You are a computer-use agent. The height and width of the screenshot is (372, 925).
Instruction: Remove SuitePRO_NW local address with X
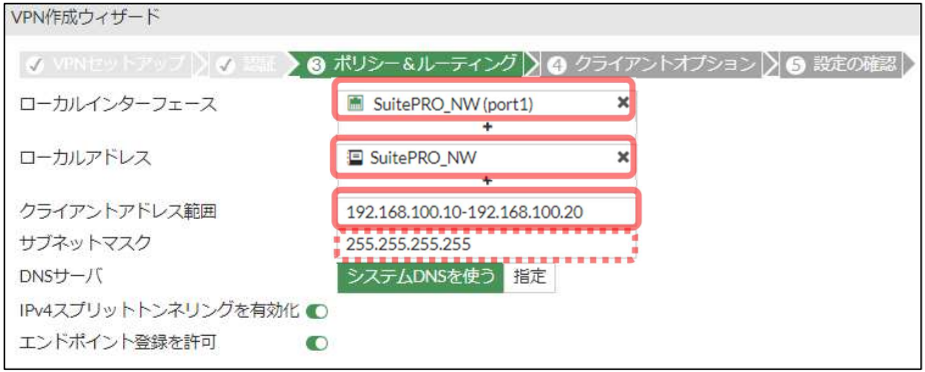(622, 157)
